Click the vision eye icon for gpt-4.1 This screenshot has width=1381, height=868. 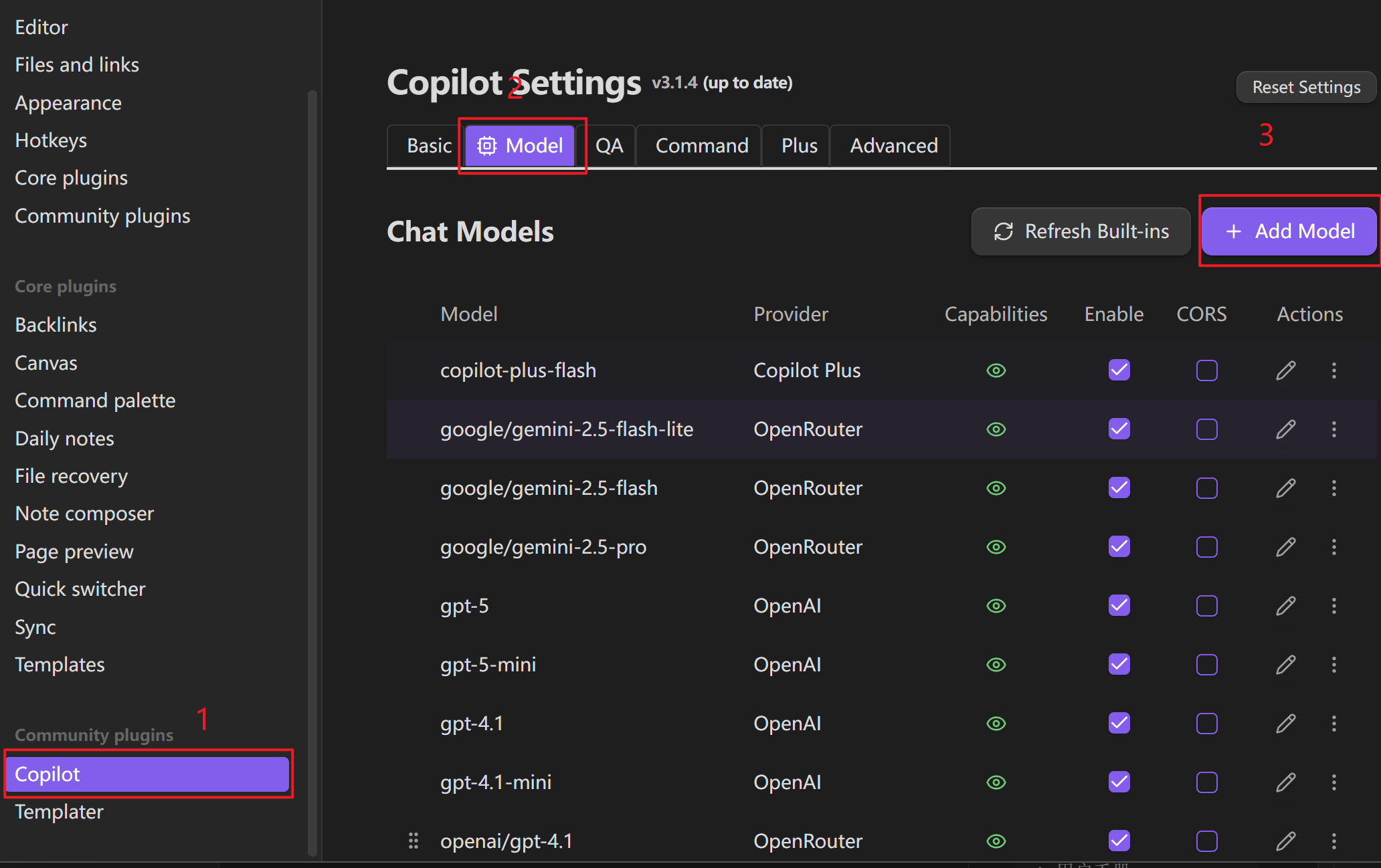pyautogui.click(x=996, y=724)
